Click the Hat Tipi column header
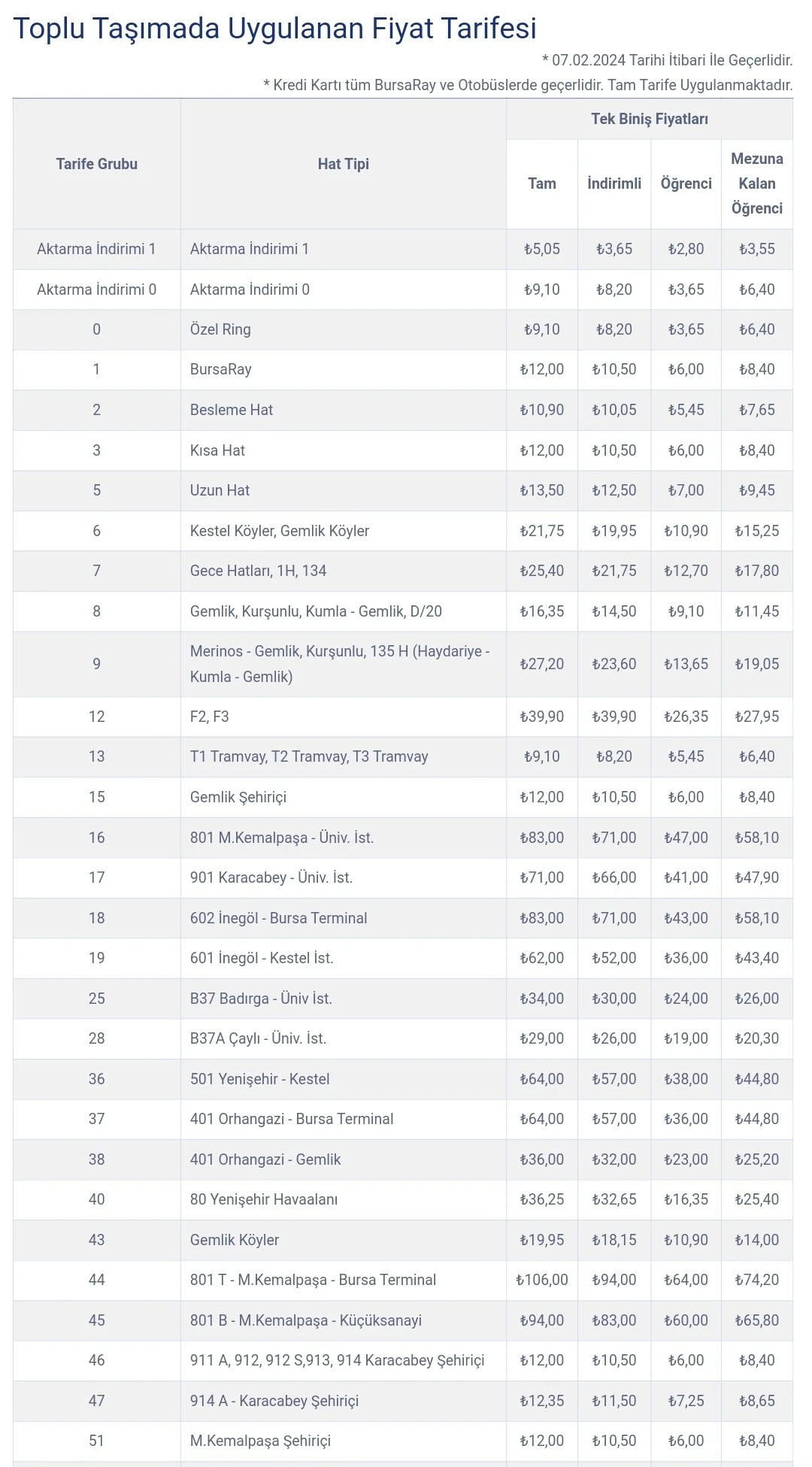The image size is (812, 1467). point(343,164)
